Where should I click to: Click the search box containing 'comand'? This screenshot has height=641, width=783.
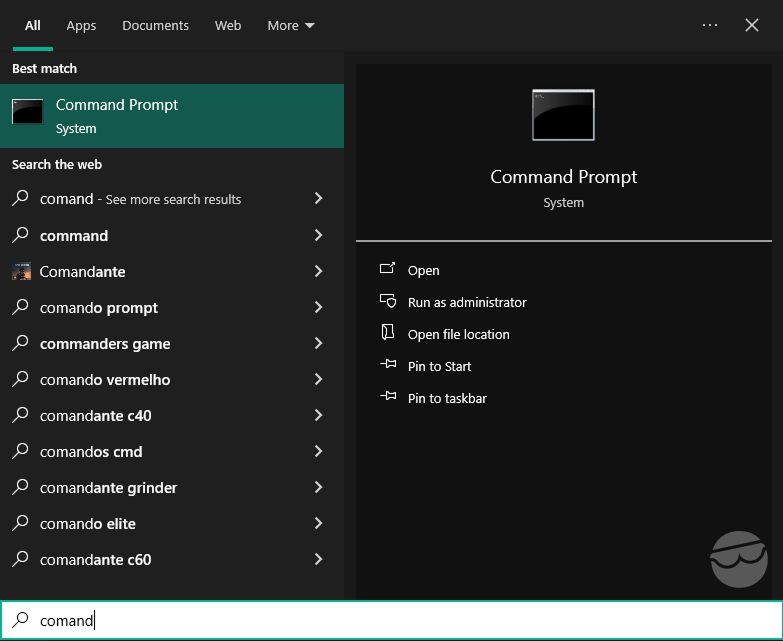pos(392,620)
